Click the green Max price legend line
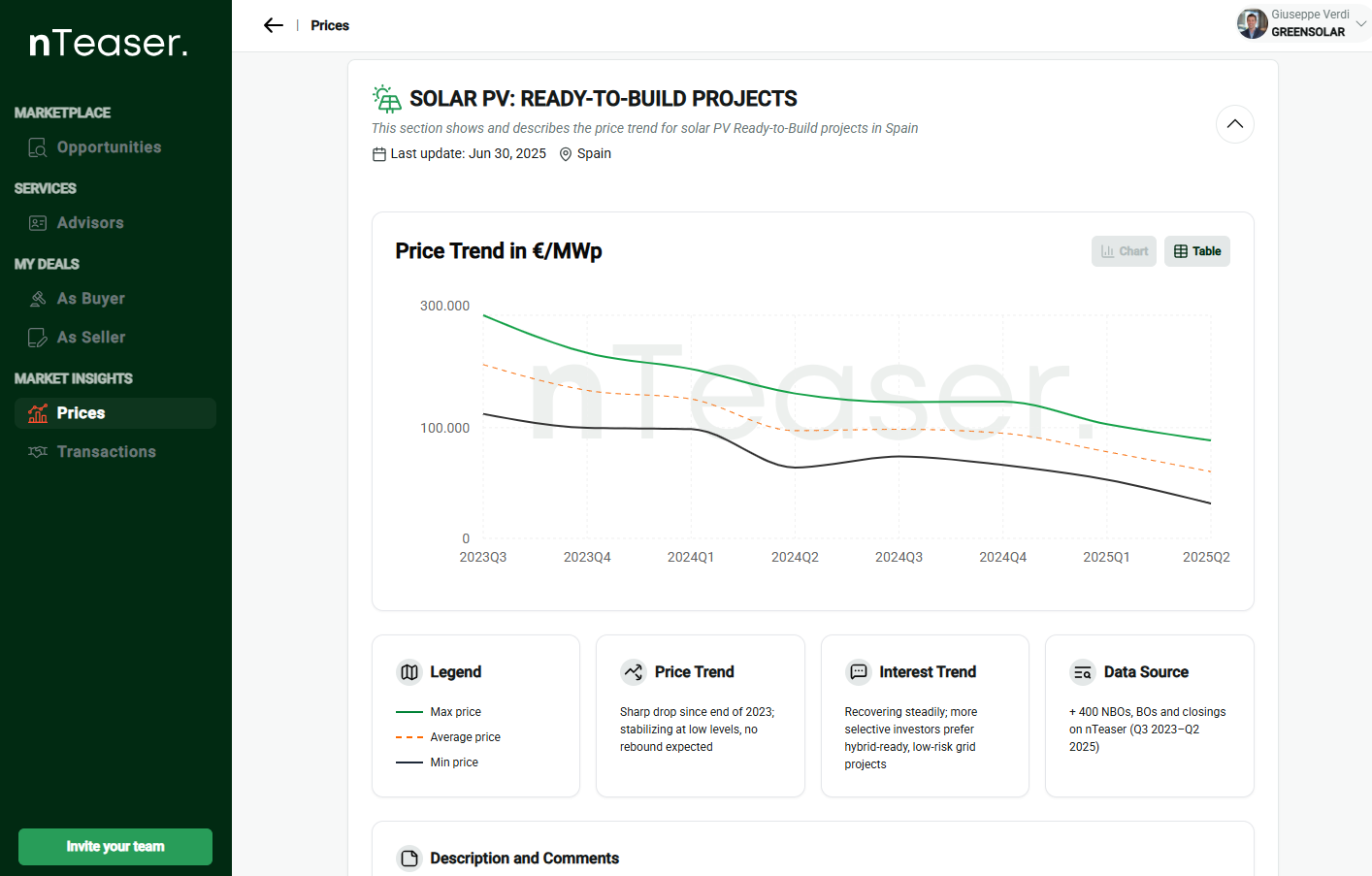This screenshot has height=876, width=1372. point(409,712)
